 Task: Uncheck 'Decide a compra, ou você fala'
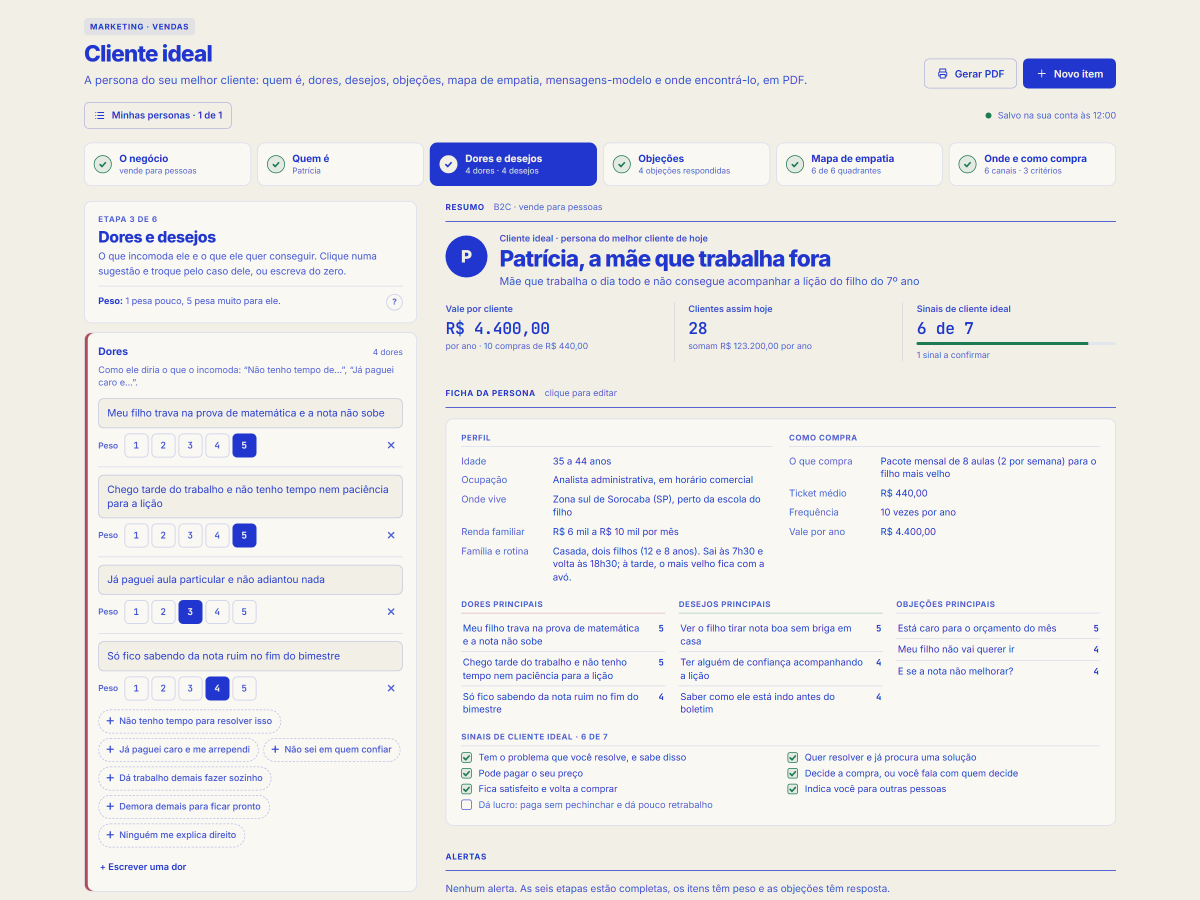pos(793,774)
